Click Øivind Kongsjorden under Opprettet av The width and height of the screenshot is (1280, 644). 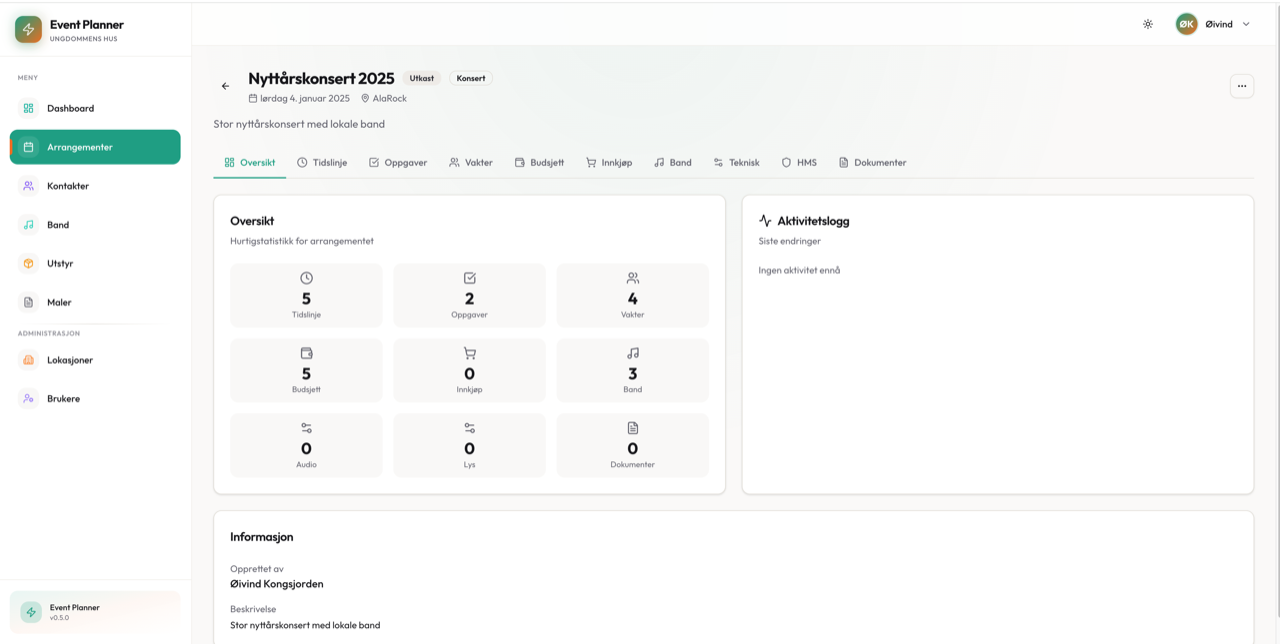(x=275, y=583)
